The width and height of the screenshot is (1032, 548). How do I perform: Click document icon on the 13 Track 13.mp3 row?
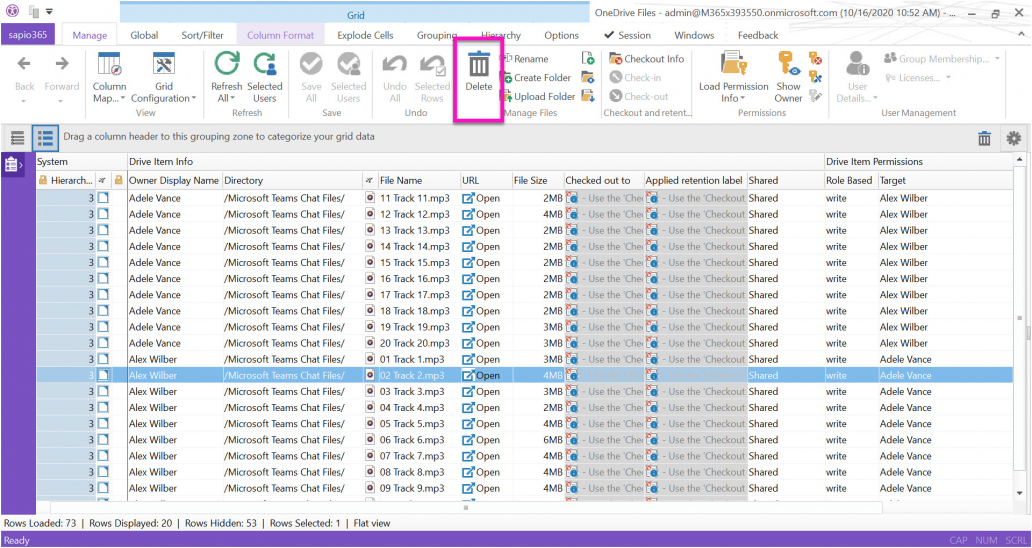coord(103,230)
